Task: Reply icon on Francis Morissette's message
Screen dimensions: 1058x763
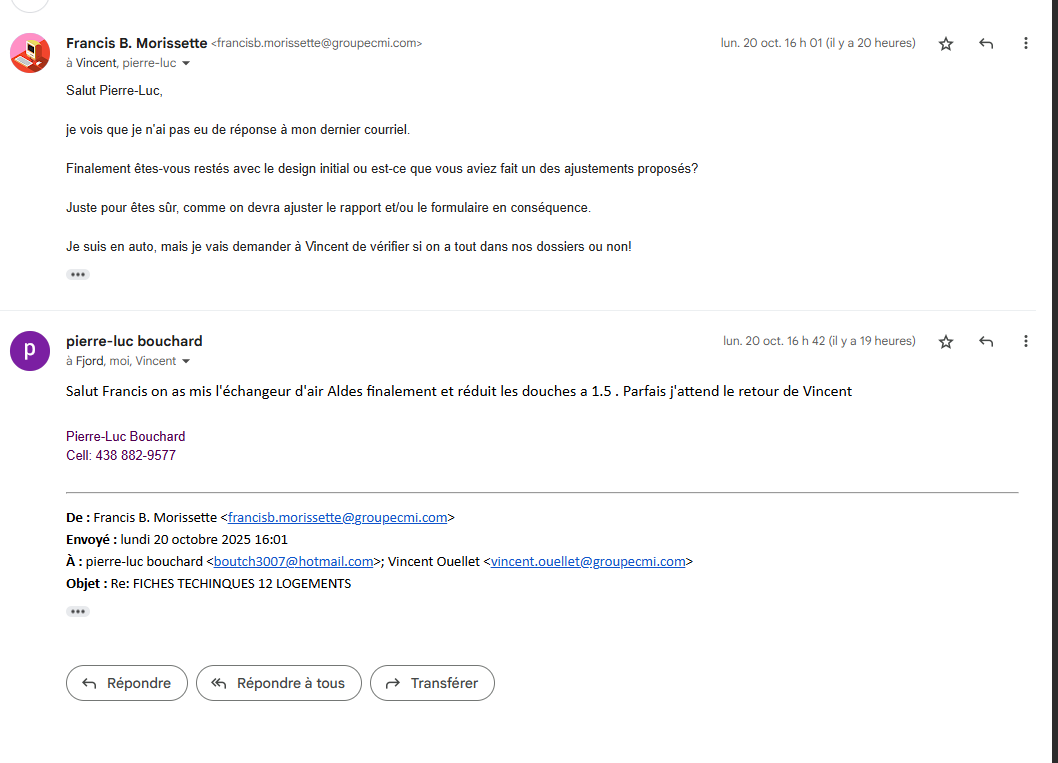Action: pyautogui.click(x=986, y=44)
